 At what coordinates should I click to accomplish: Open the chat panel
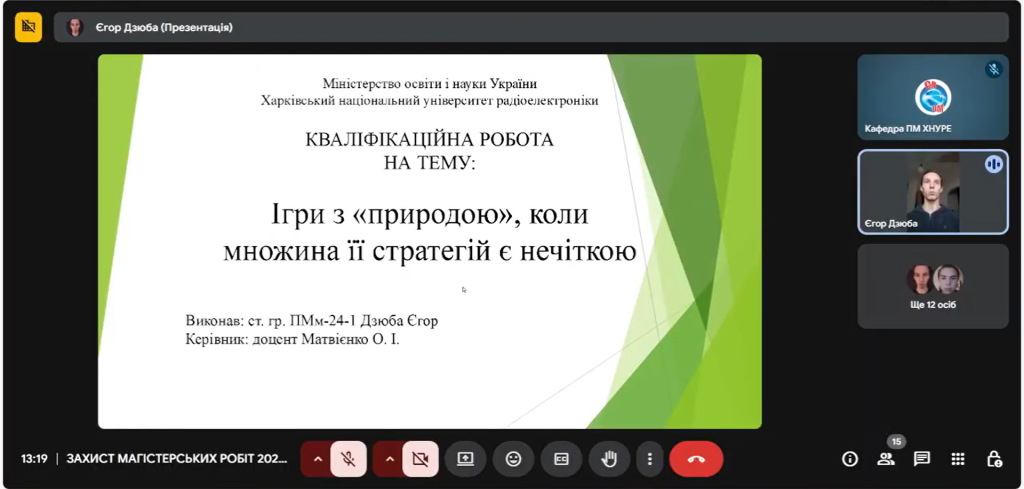click(922, 459)
